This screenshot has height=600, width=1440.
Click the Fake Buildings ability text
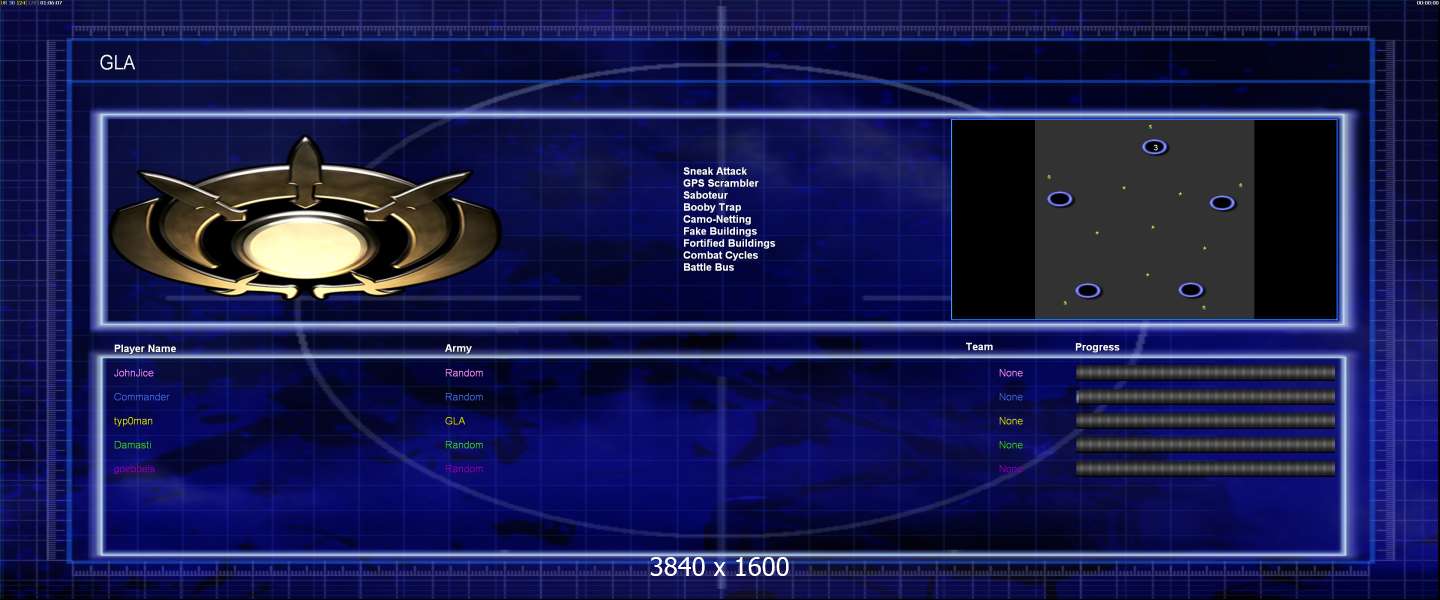pos(720,232)
